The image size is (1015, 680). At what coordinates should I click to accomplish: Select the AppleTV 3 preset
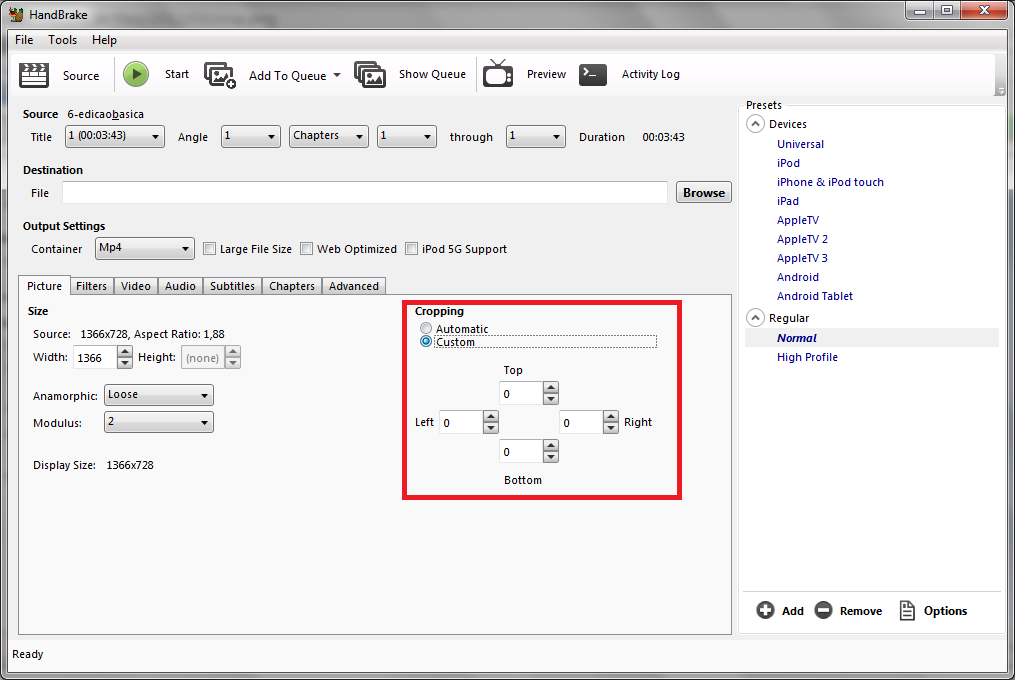point(802,258)
